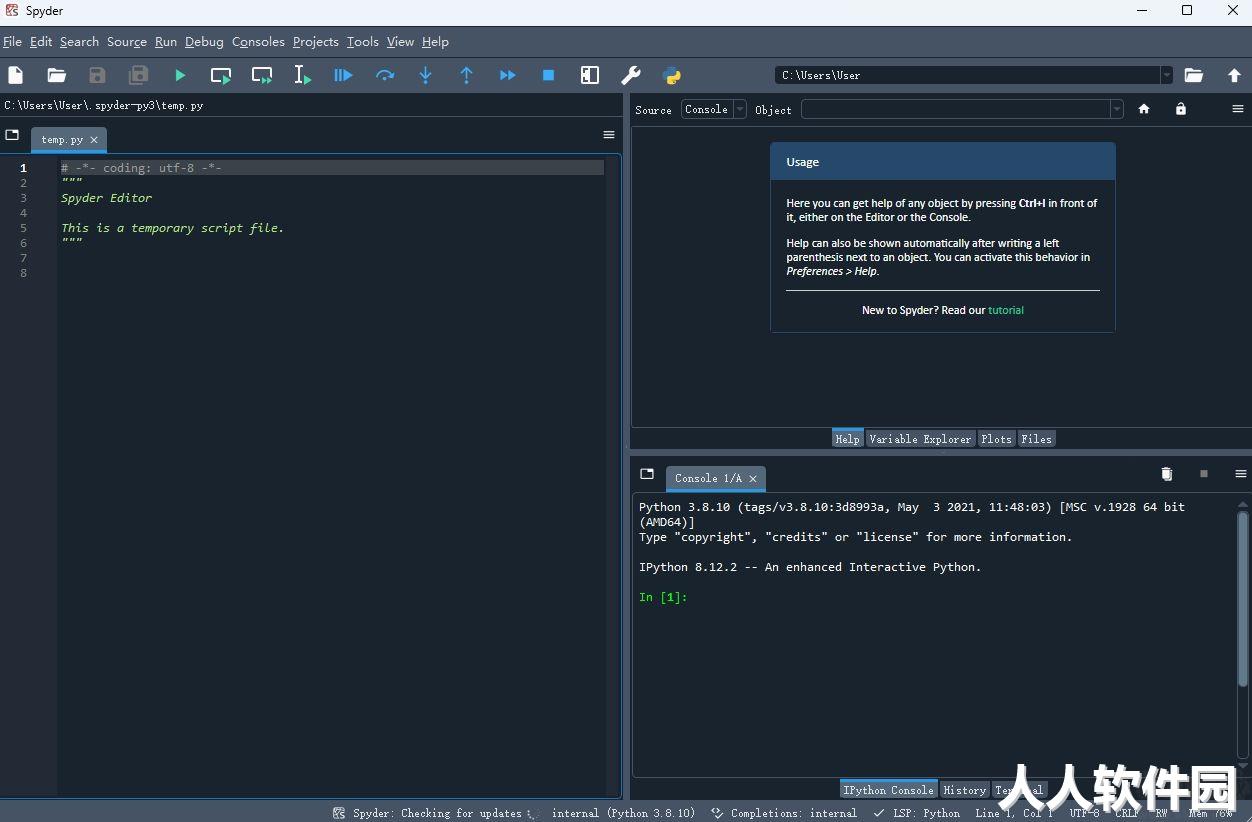Open the Help pane home icon

(1144, 109)
